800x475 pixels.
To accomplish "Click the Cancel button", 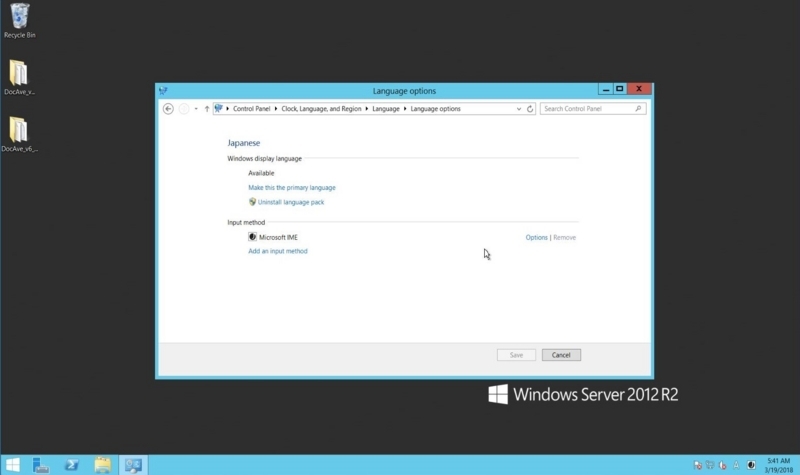I will click(x=561, y=355).
